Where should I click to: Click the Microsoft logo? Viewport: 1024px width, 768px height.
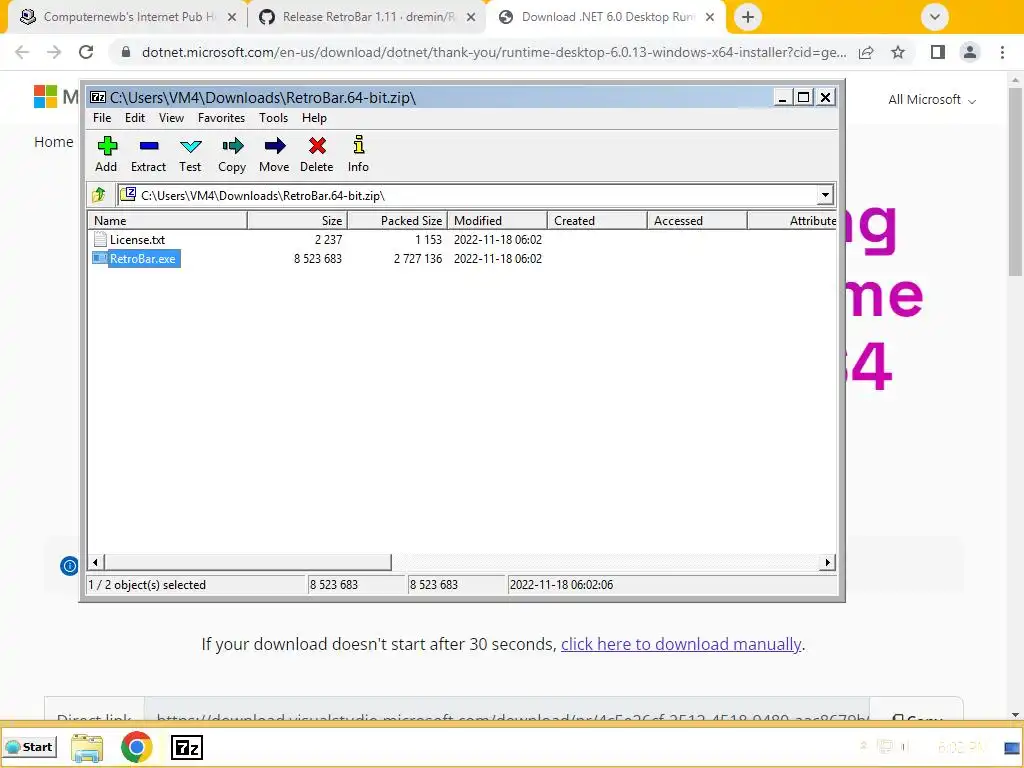click(46, 97)
